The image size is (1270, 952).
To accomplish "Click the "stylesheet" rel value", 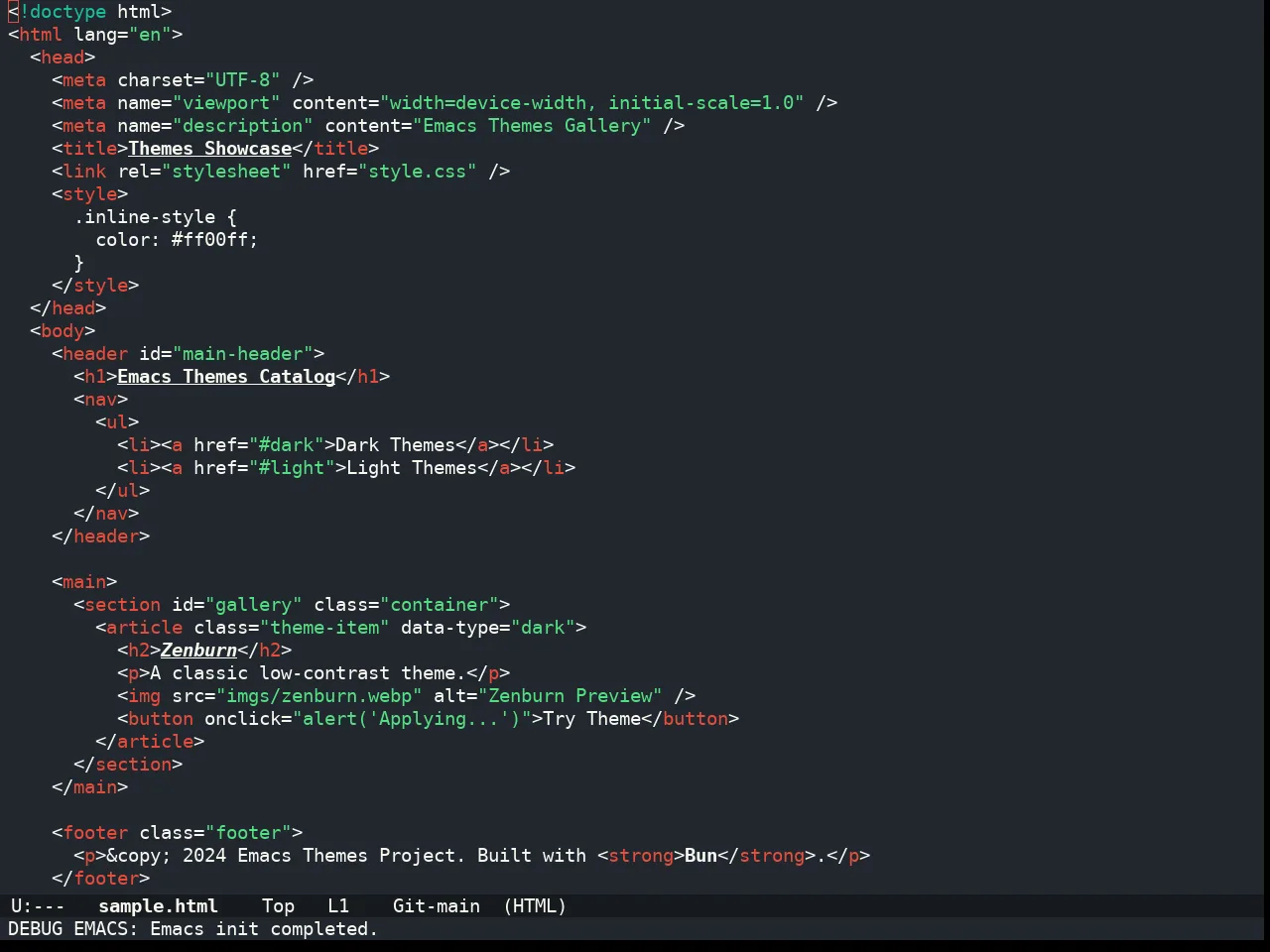I will [x=226, y=171].
